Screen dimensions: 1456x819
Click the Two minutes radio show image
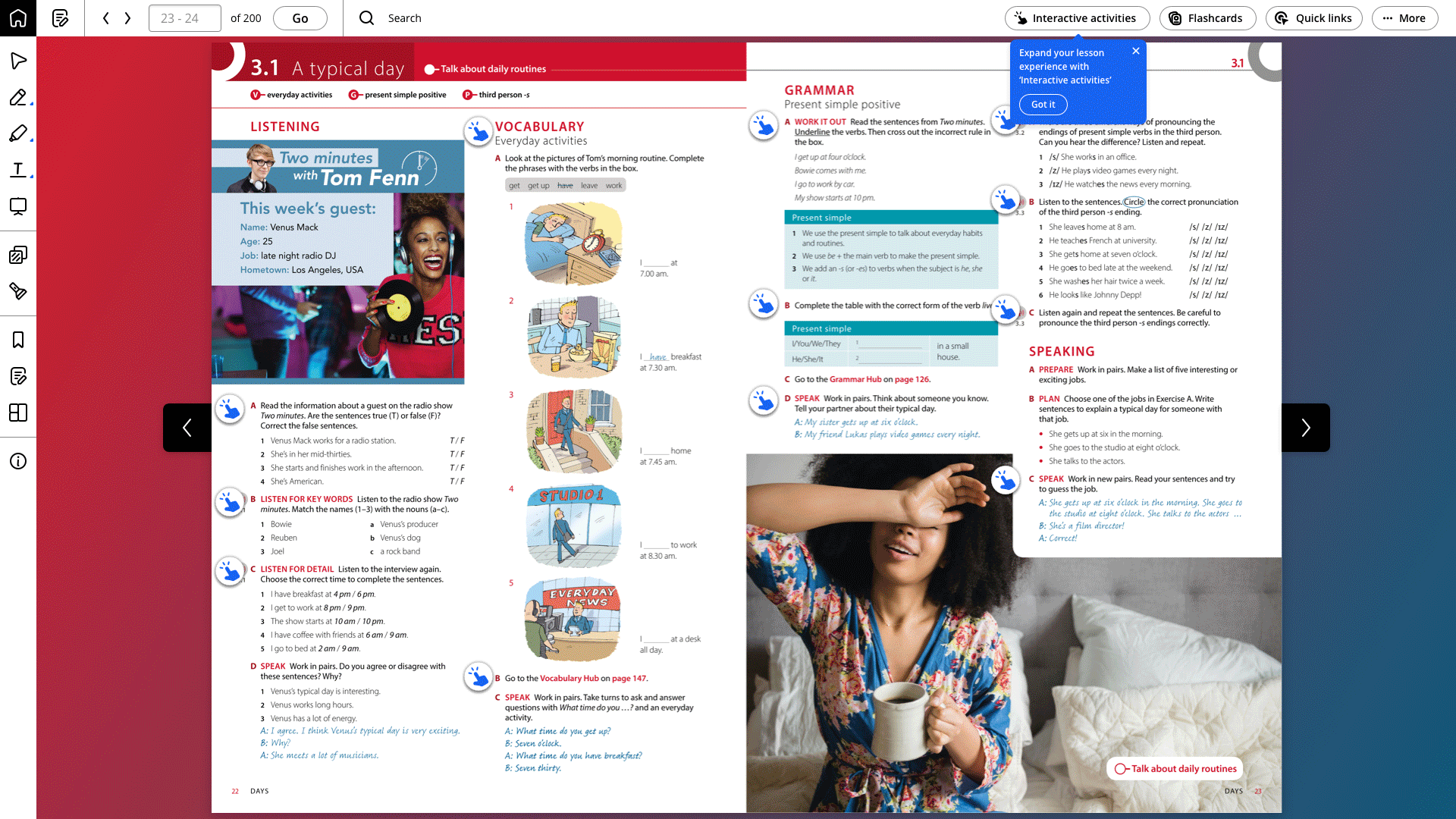(x=338, y=262)
